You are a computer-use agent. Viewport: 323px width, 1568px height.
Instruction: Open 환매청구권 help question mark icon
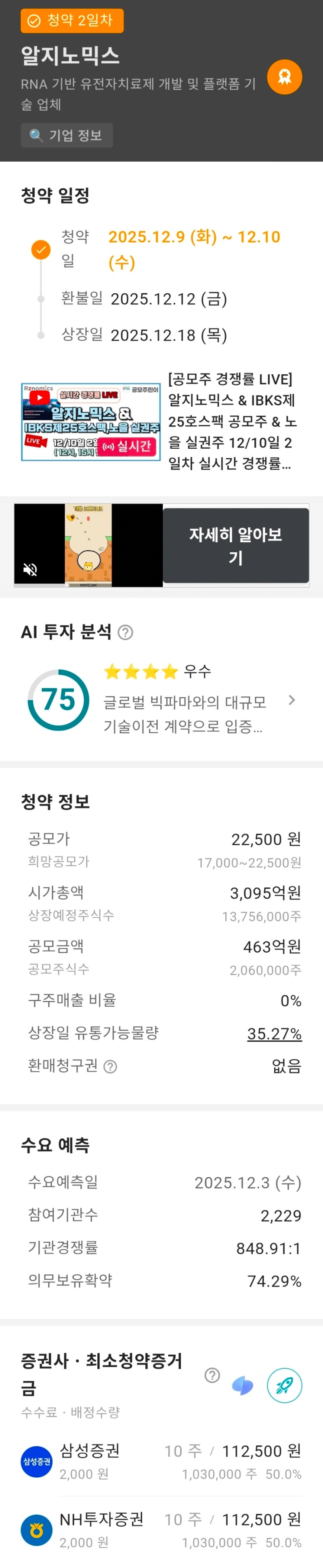tap(110, 1066)
